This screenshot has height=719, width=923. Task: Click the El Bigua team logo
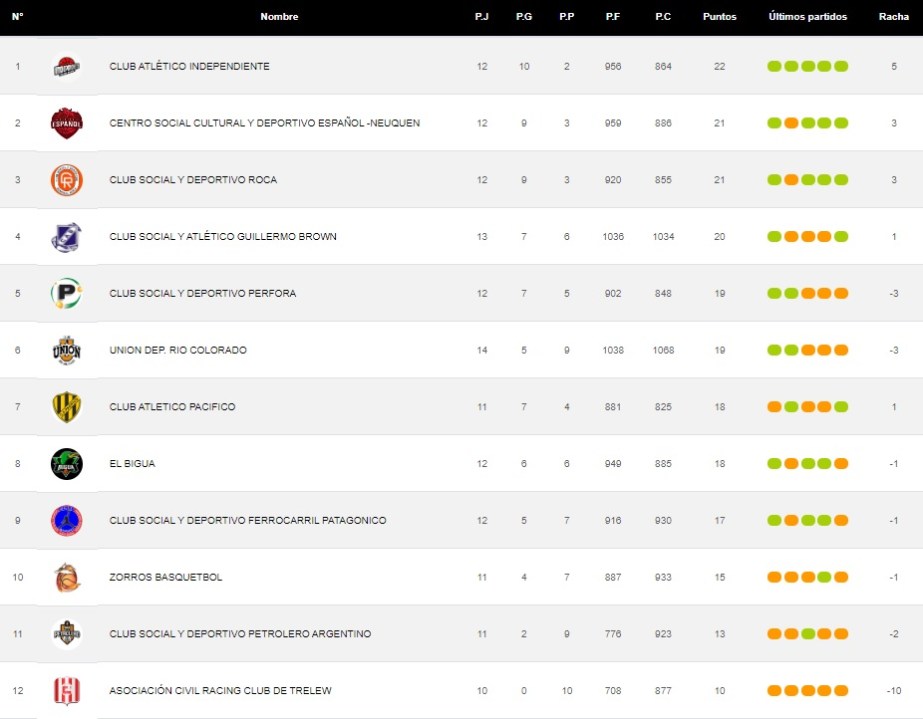pos(66,464)
